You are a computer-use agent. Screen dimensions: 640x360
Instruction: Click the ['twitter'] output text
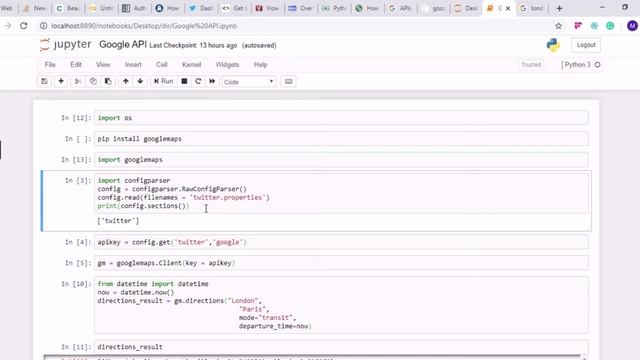click(118, 221)
